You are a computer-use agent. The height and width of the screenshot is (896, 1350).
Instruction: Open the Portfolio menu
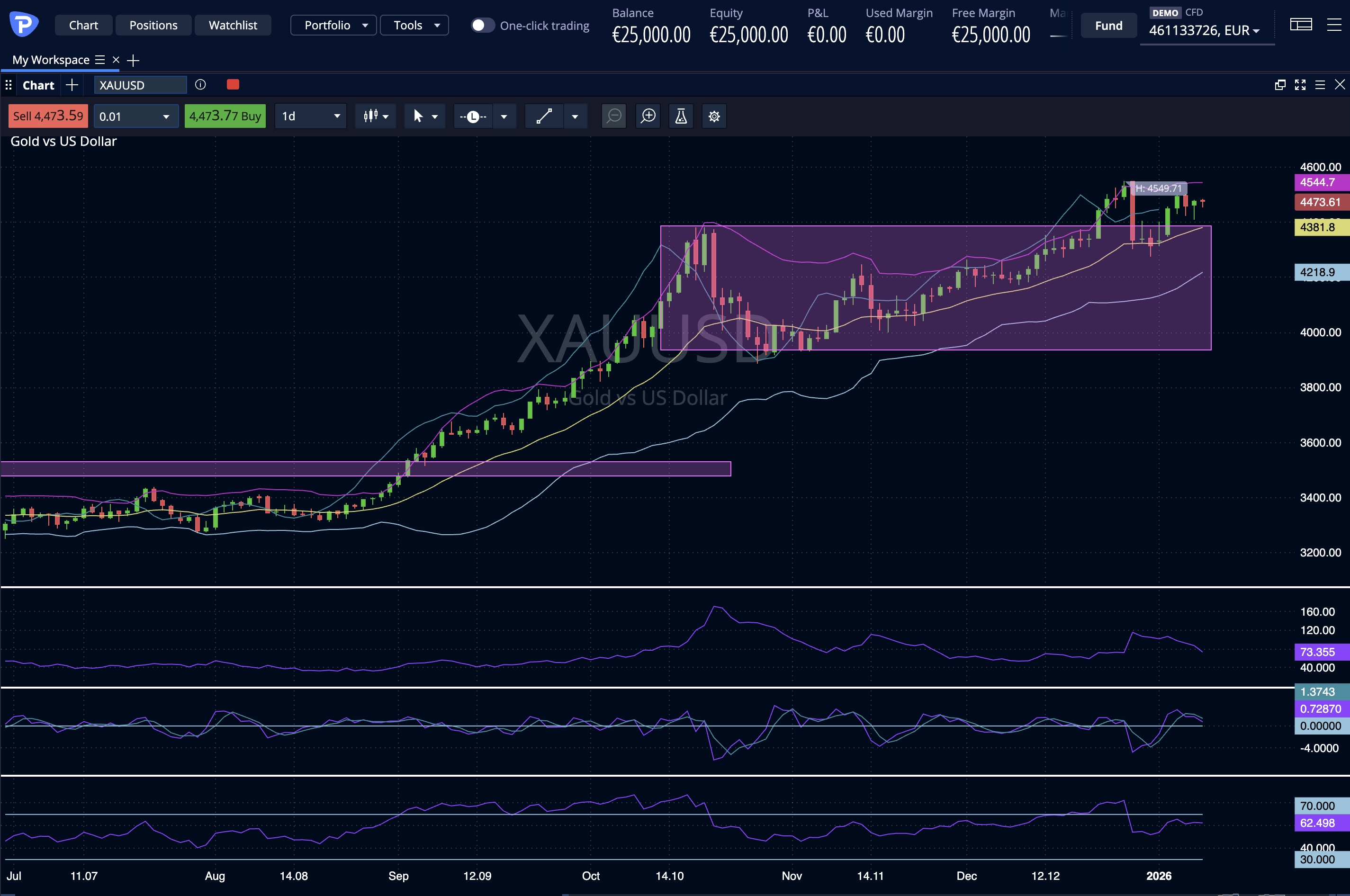click(334, 25)
